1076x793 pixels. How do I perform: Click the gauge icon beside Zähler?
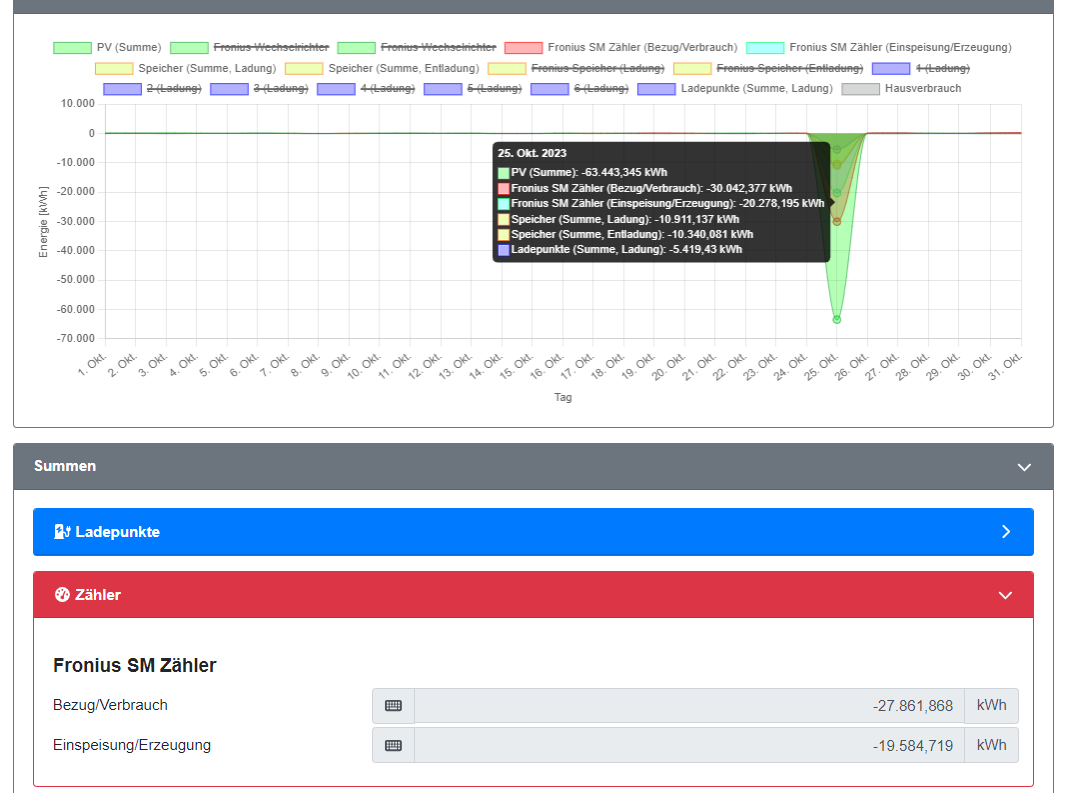62,595
